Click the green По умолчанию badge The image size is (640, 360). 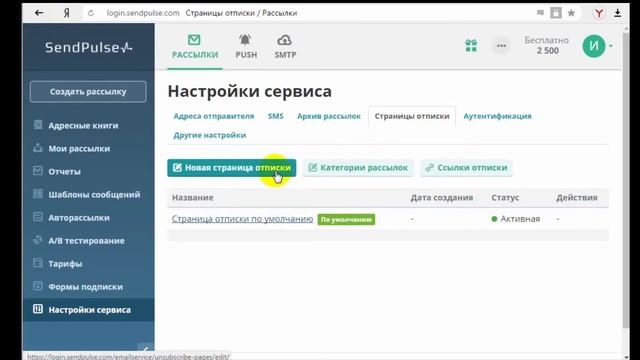(346, 220)
